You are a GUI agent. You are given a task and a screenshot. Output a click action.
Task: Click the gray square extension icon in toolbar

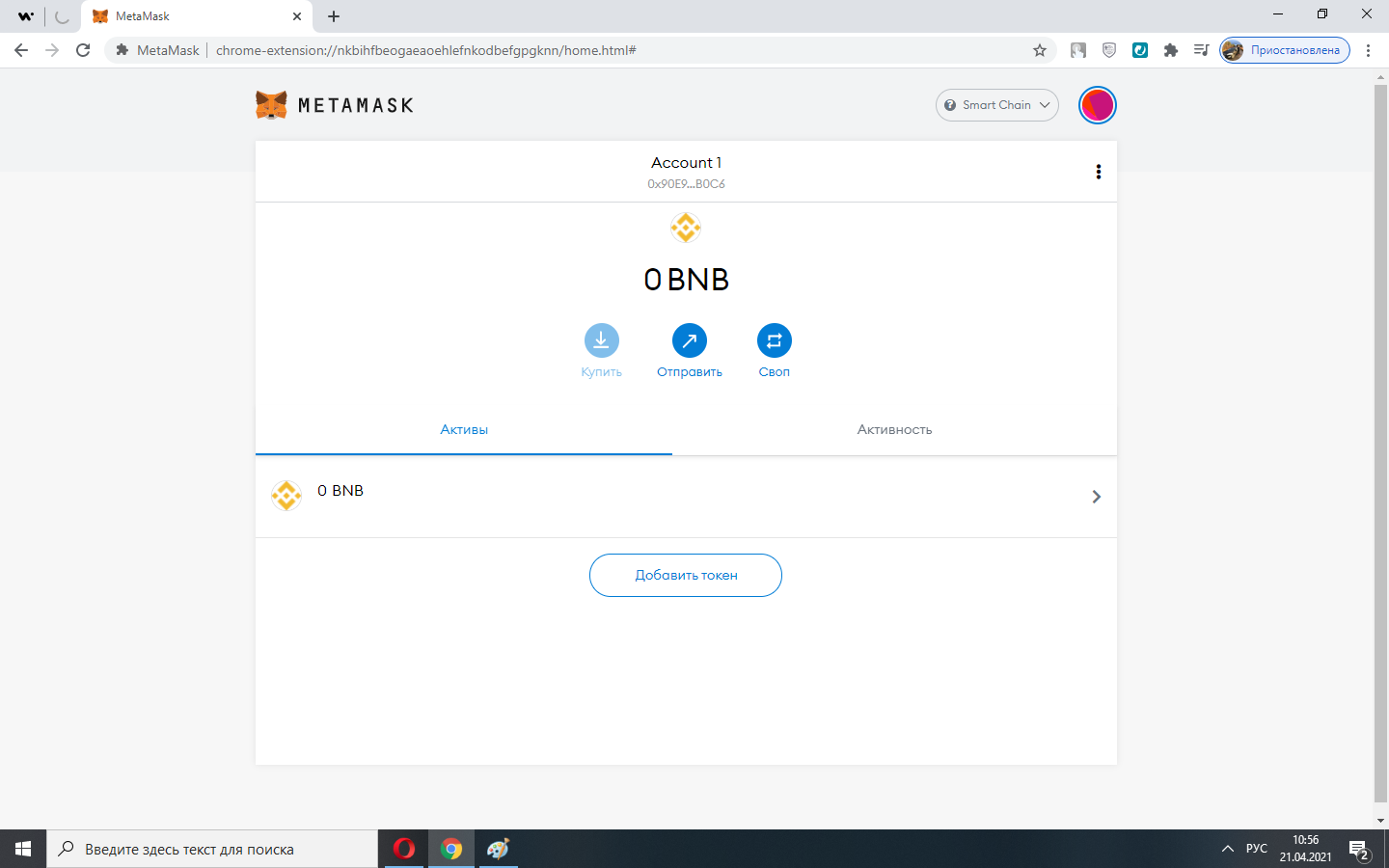(x=1078, y=50)
